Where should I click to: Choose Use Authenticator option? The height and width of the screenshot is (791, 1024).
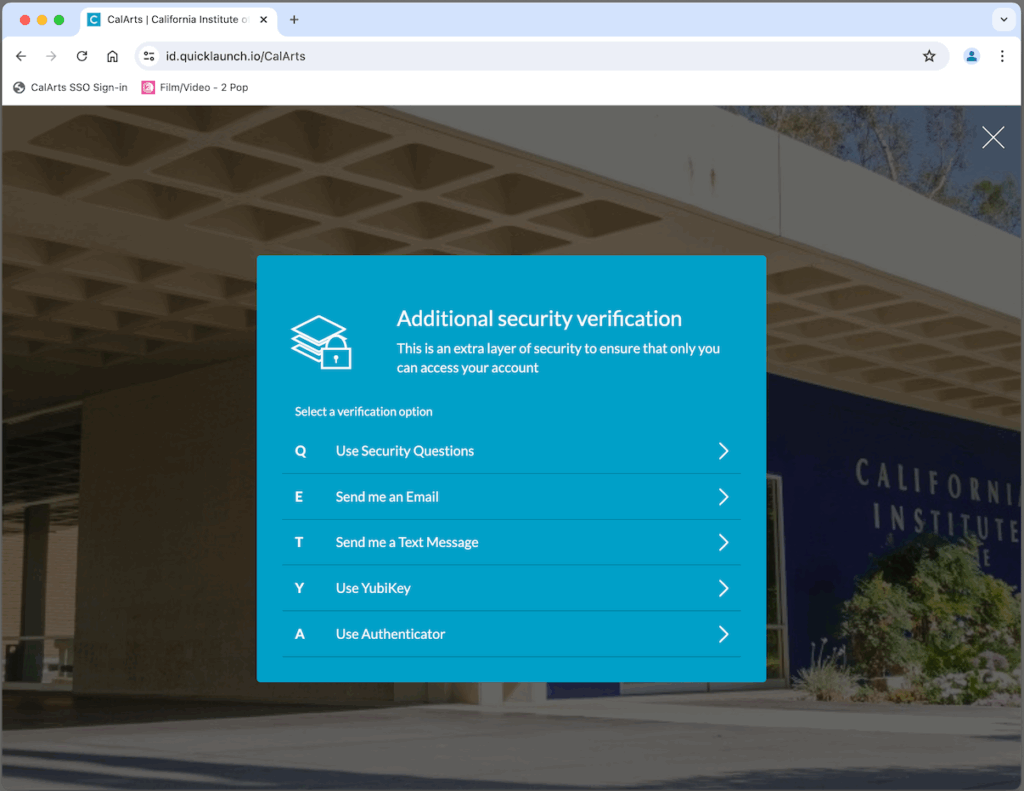(511, 634)
